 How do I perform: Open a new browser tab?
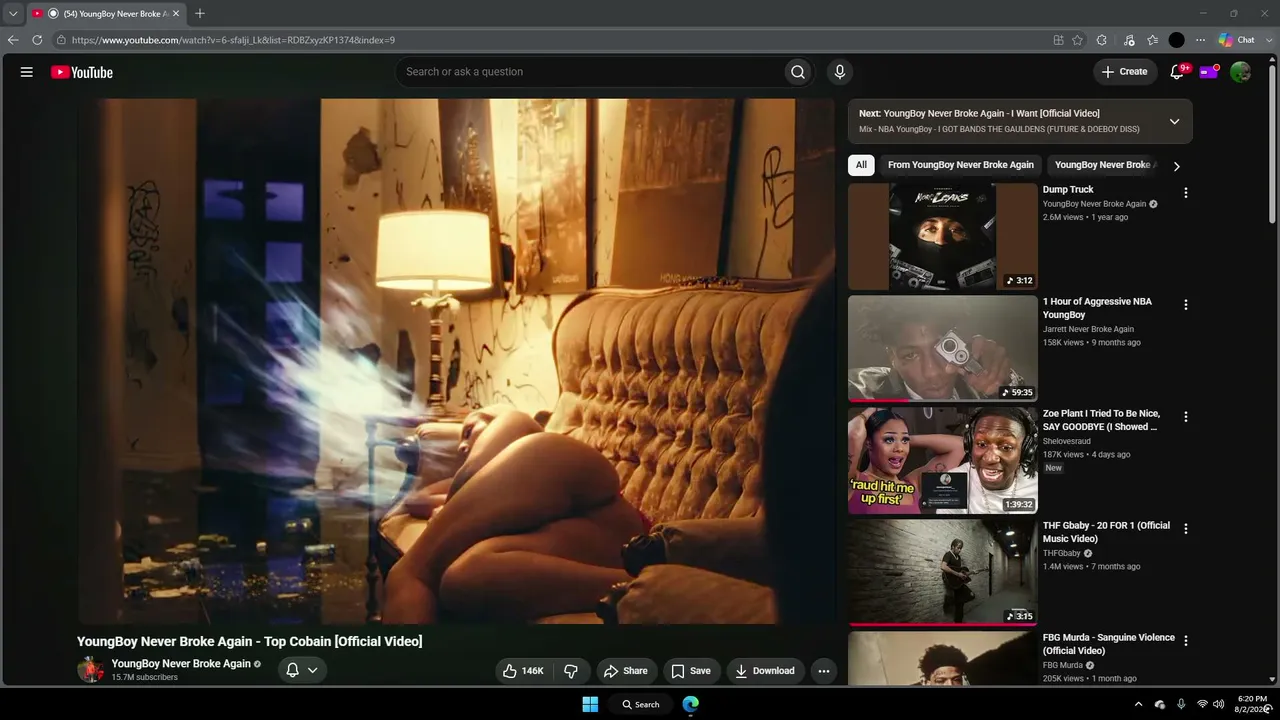pyautogui.click(x=200, y=13)
